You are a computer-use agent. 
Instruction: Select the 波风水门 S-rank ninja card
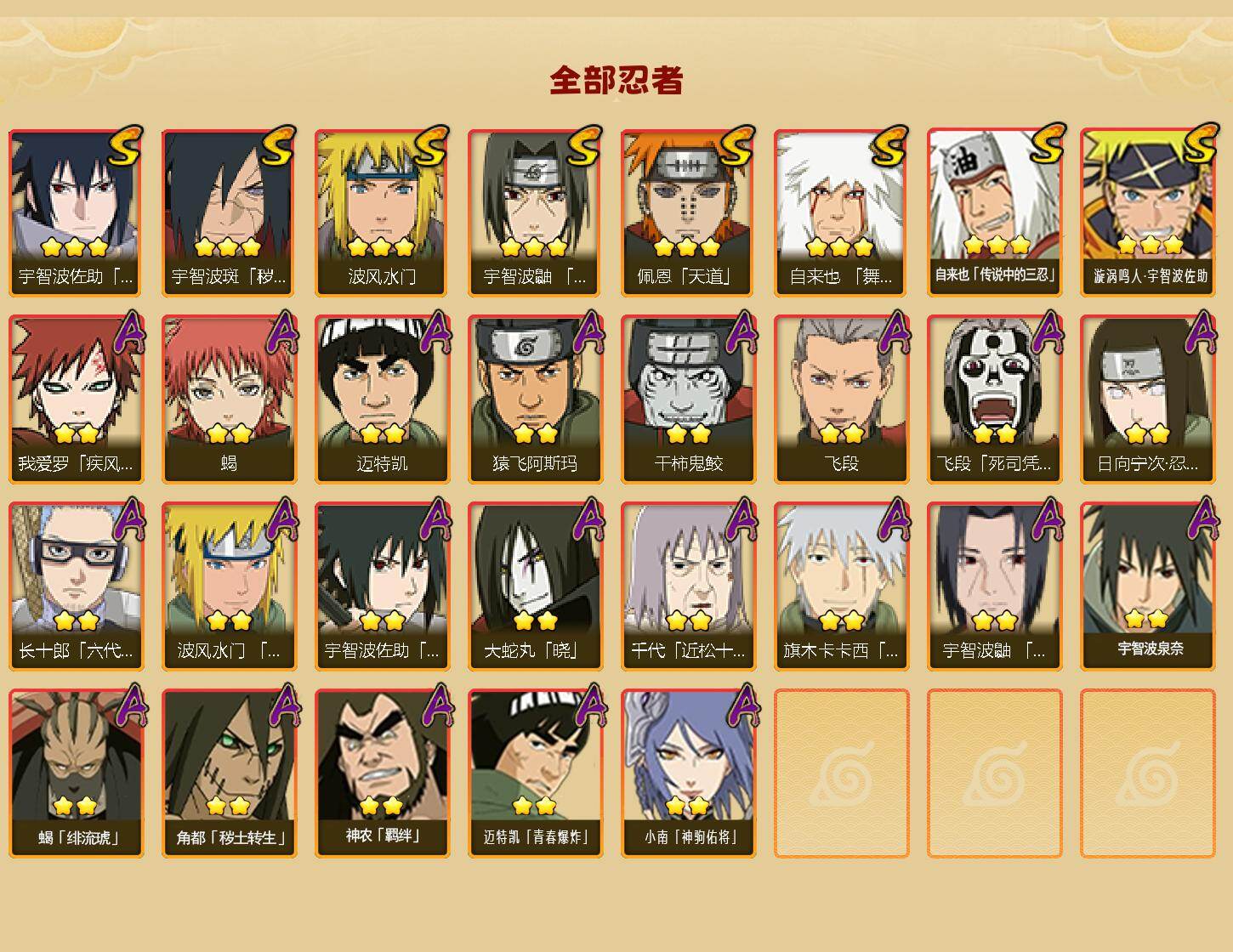tap(382, 212)
